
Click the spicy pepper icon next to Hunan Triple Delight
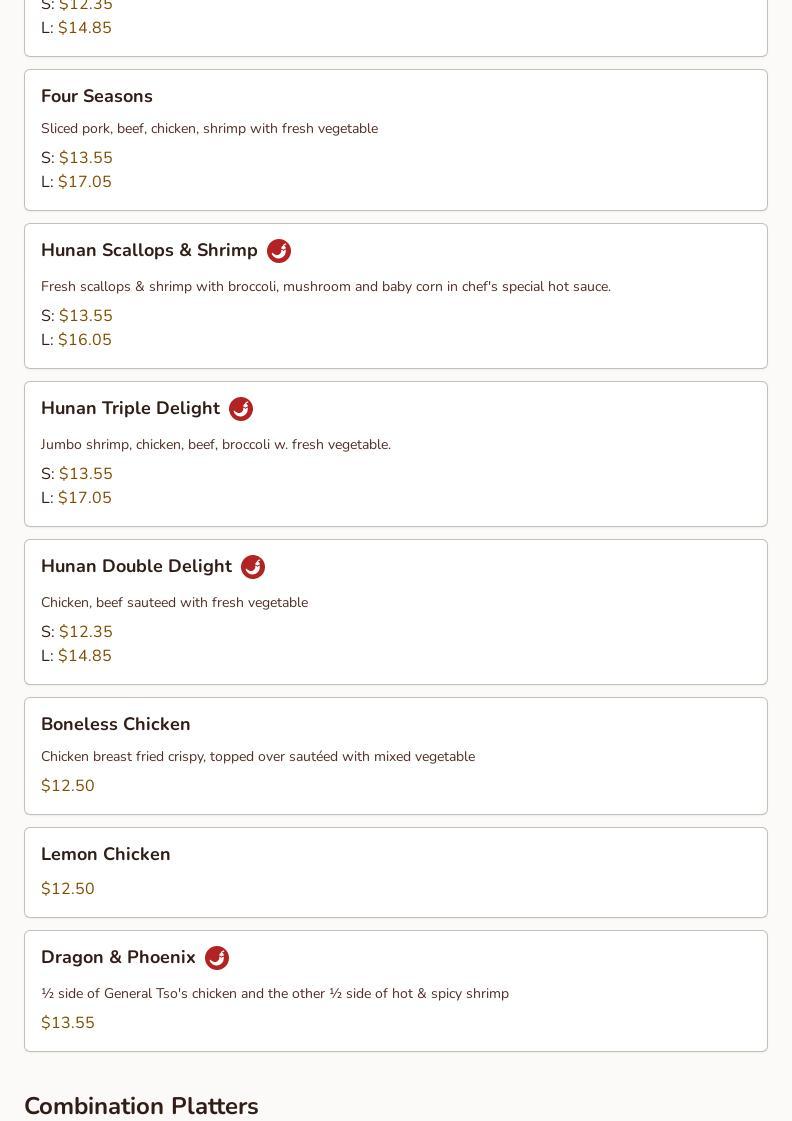pyautogui.click(x=241, y=409)
